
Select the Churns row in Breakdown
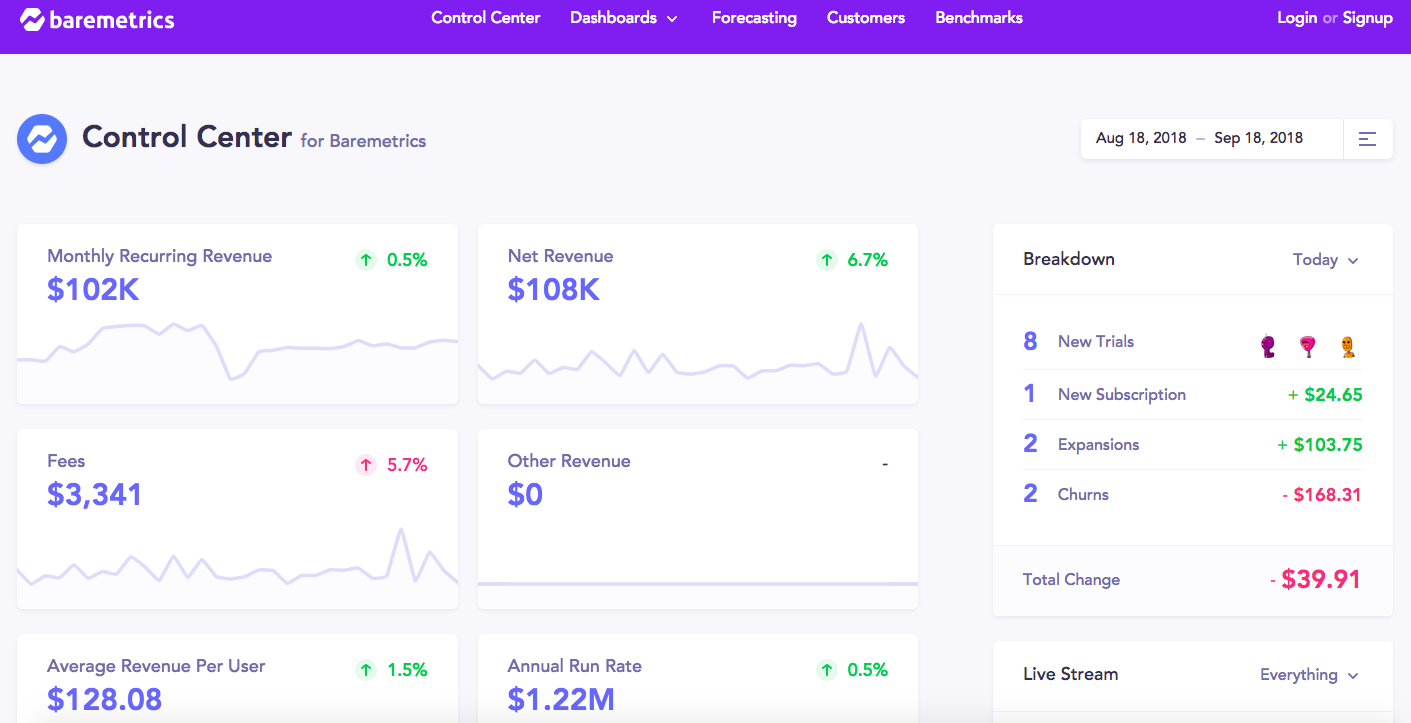point(1192,495)
